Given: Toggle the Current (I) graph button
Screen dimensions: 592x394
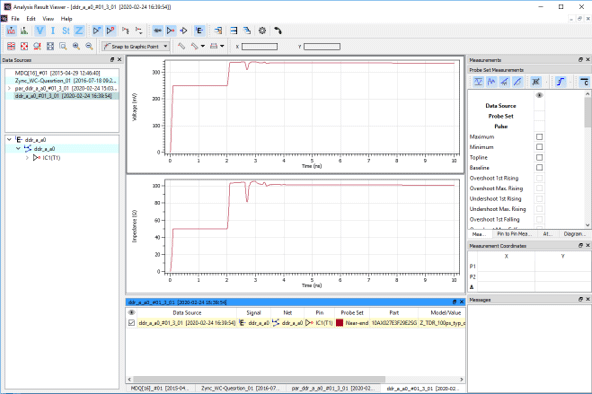Looking at the screenshot, I should 53,31.
